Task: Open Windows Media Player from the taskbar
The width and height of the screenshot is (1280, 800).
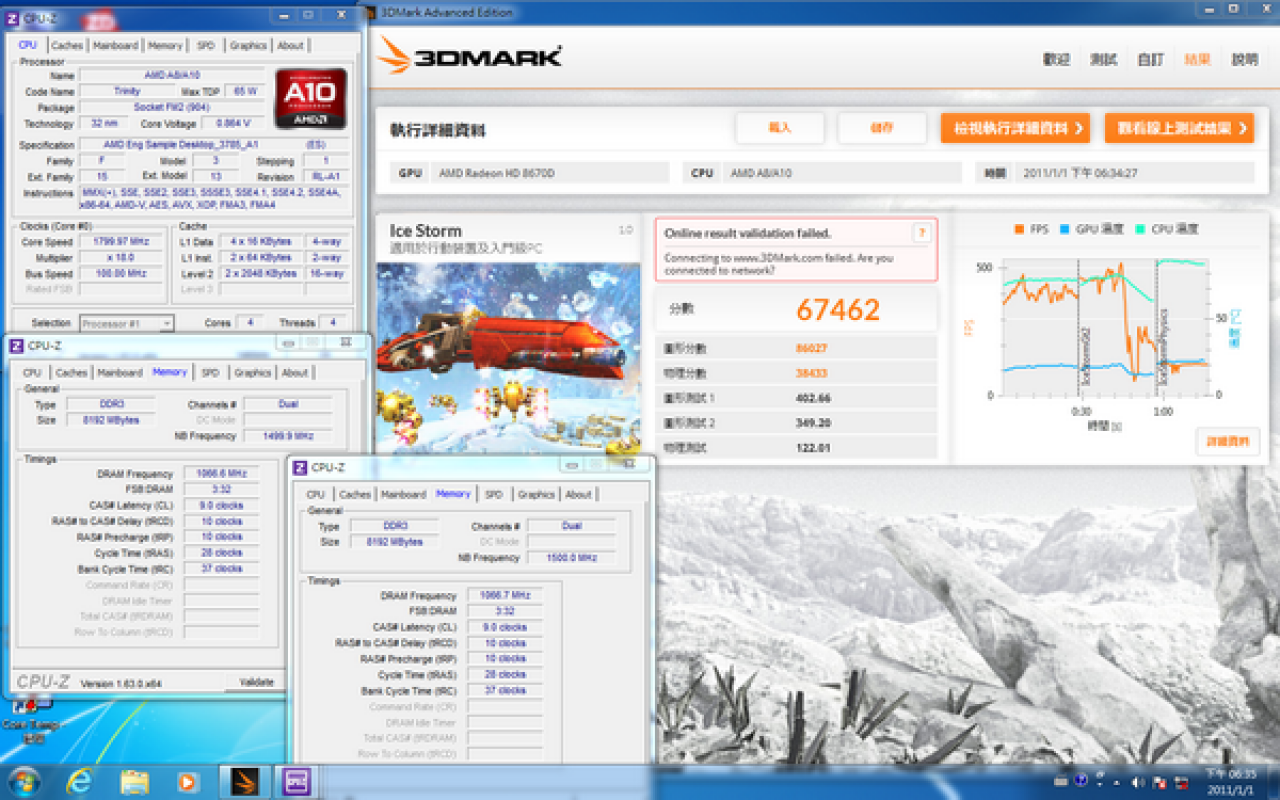Action: (x=187, y=781)
